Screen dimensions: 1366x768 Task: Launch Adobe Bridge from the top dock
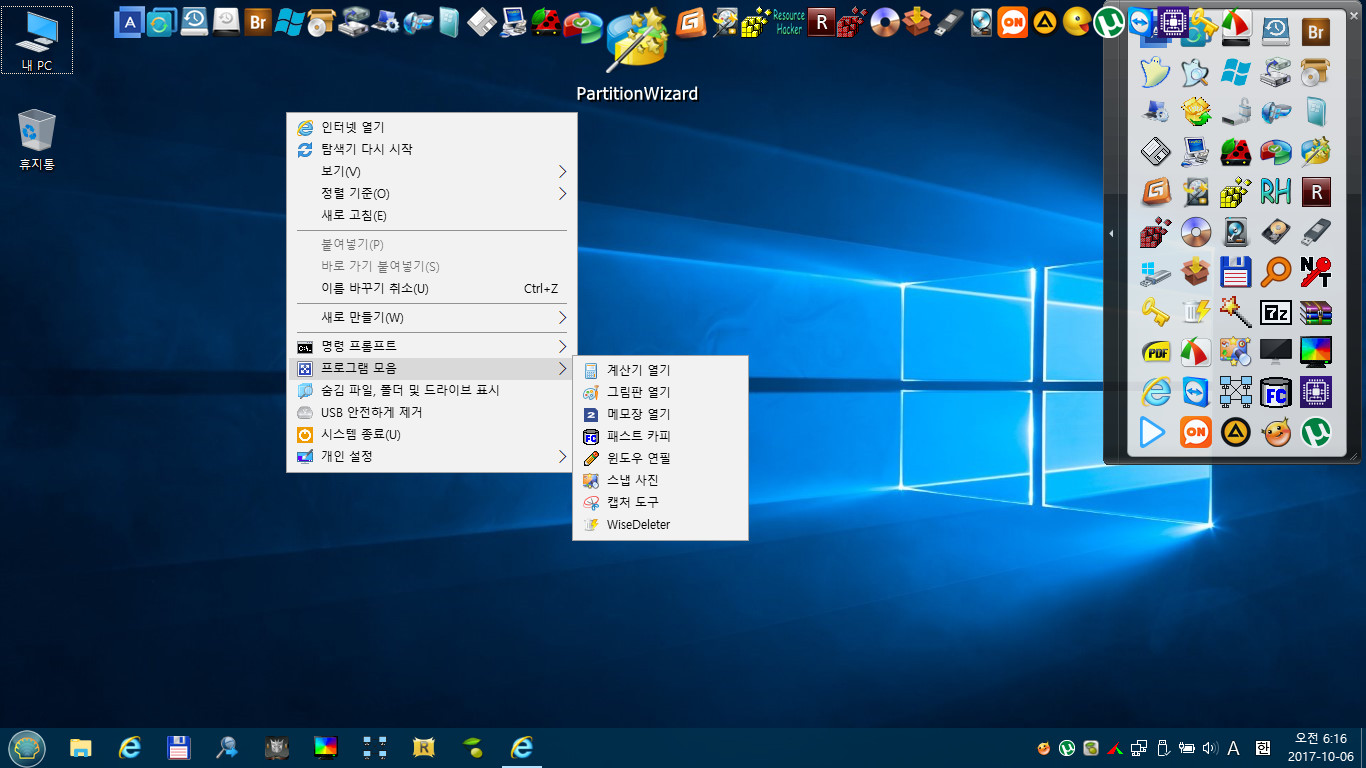point(258,21)
